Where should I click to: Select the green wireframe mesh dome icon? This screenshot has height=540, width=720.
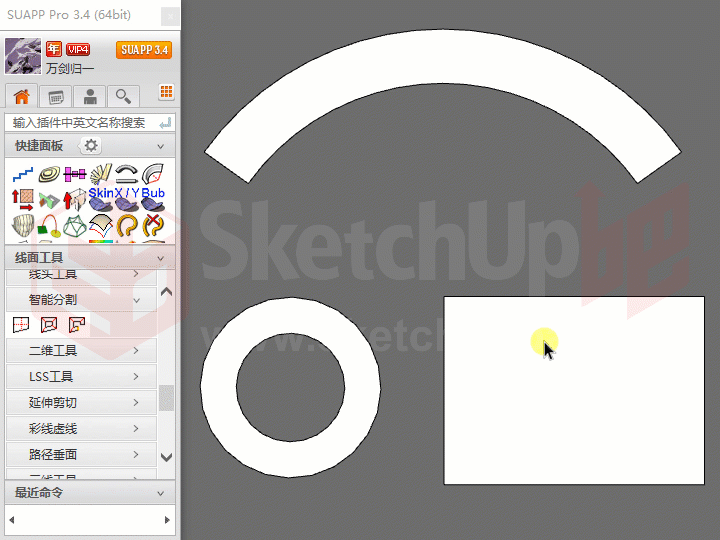[74, 226]
